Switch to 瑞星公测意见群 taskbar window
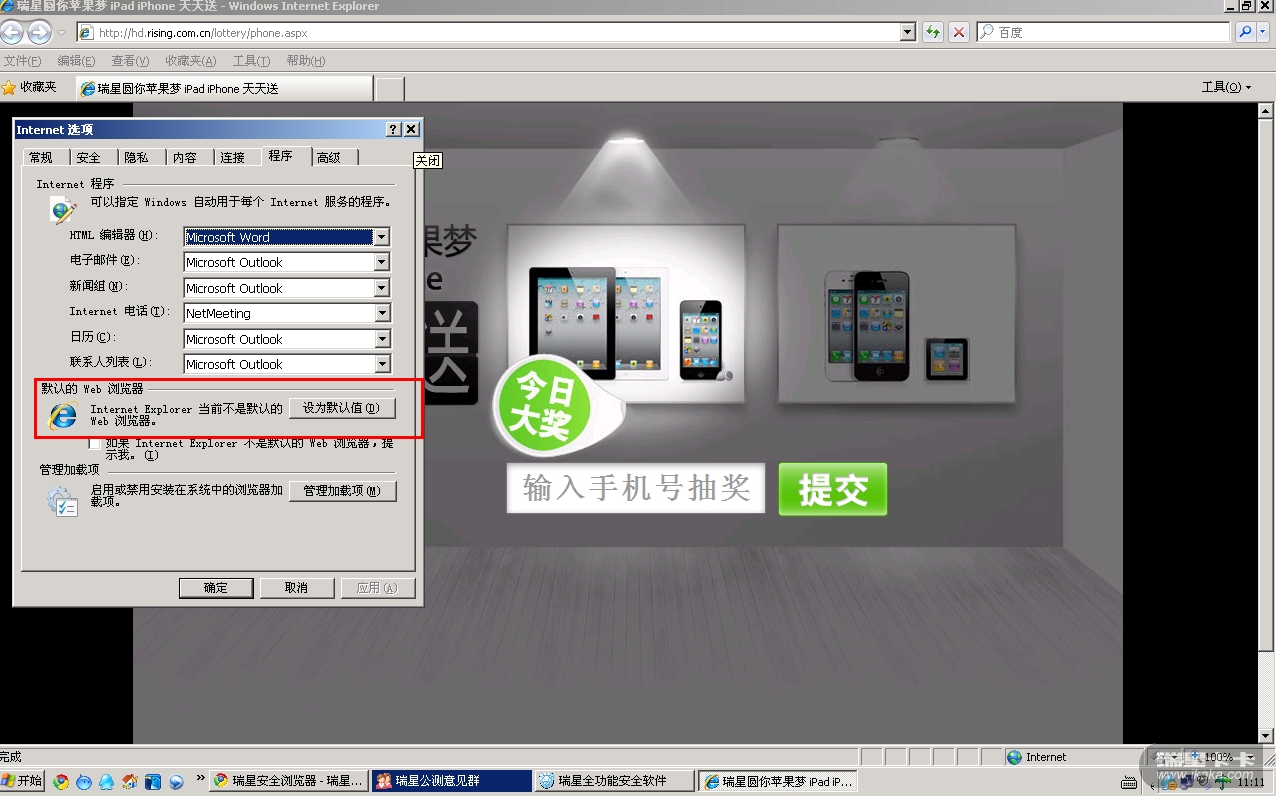The image size is (1276, 796). (452, 781)
